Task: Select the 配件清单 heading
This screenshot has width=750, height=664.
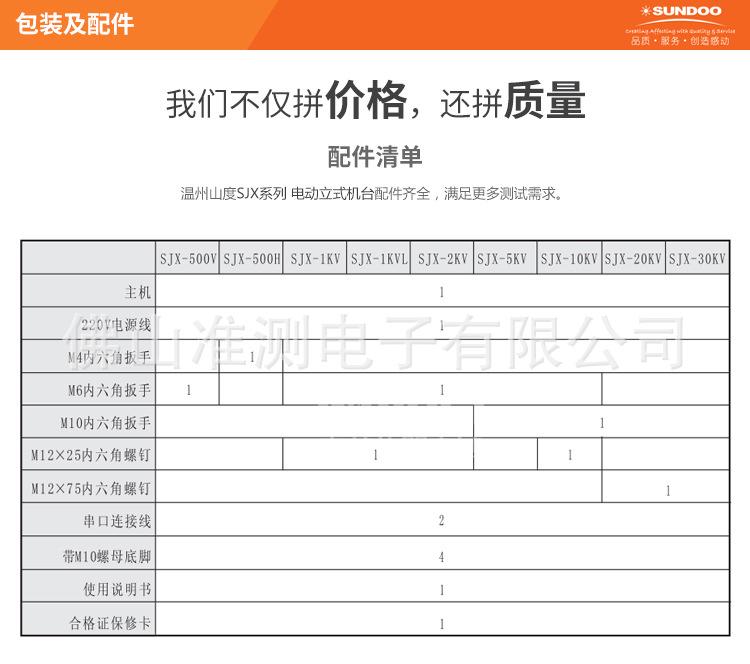Action: point(375,157)
